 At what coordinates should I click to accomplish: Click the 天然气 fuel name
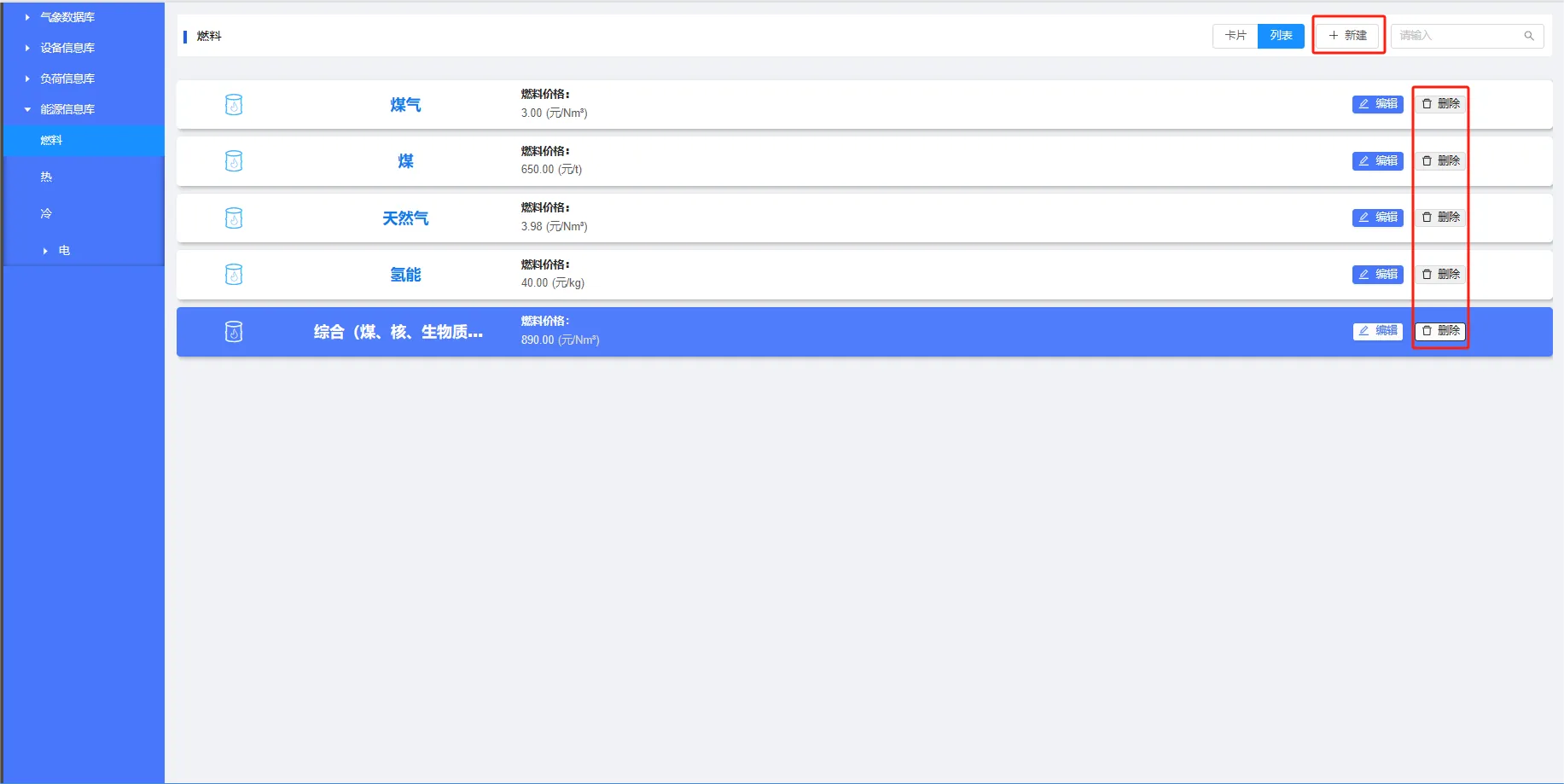(x=405, y=218)
